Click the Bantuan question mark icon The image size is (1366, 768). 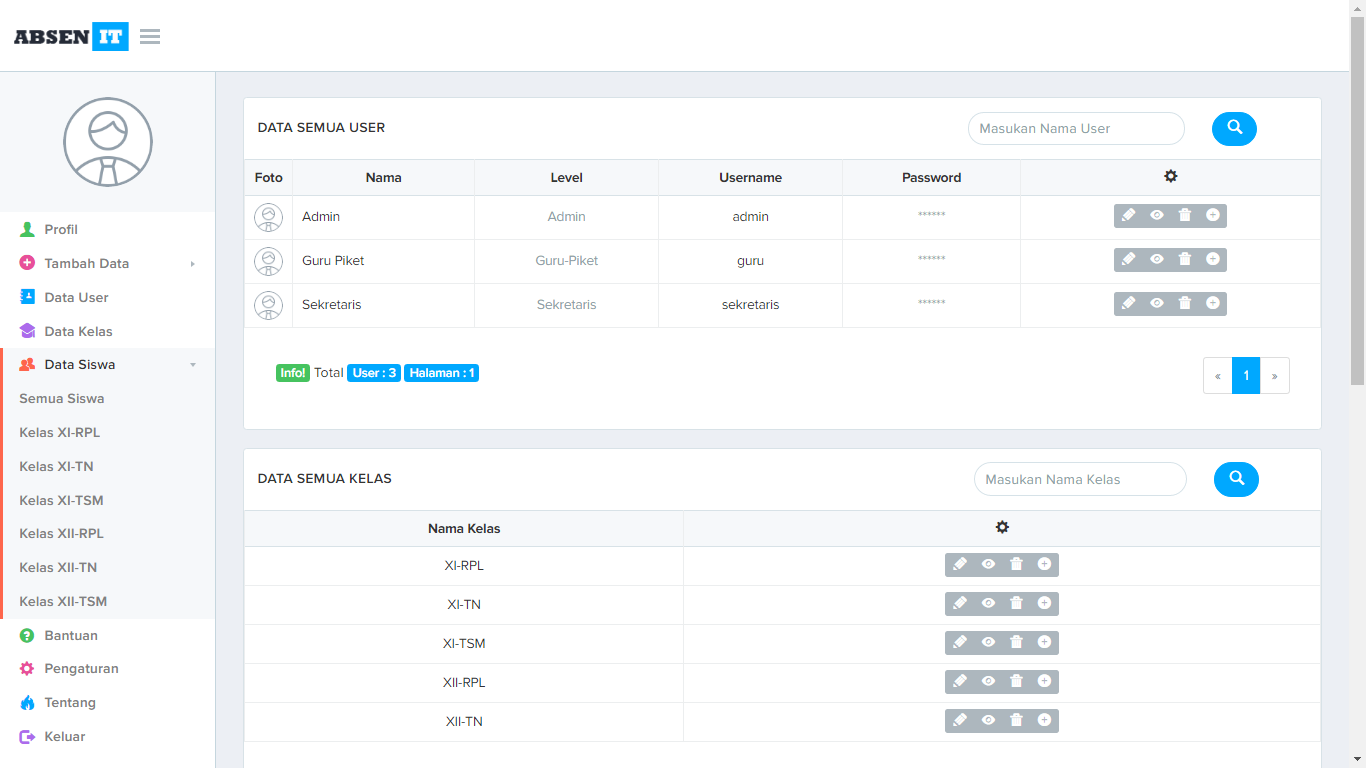(27, 635)
